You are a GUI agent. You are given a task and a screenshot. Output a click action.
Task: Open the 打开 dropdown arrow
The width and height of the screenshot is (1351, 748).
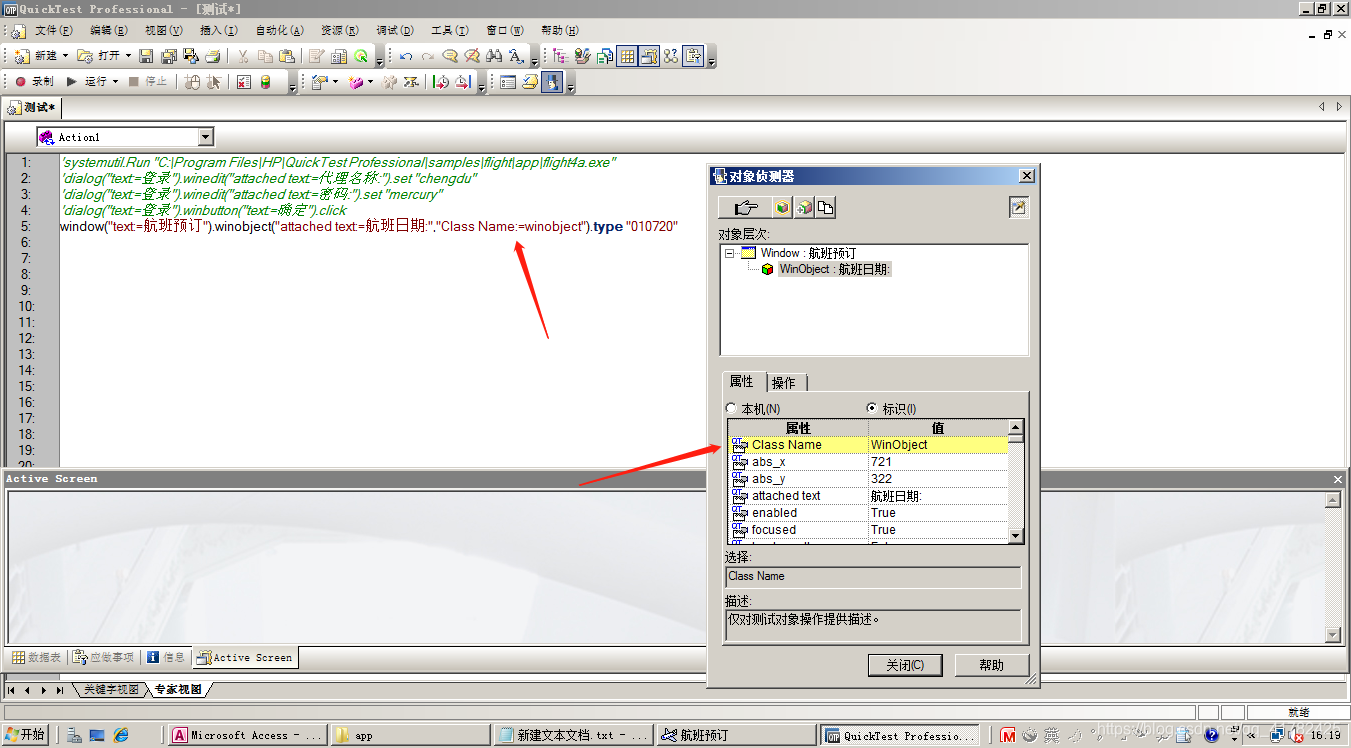pos(128,56)
